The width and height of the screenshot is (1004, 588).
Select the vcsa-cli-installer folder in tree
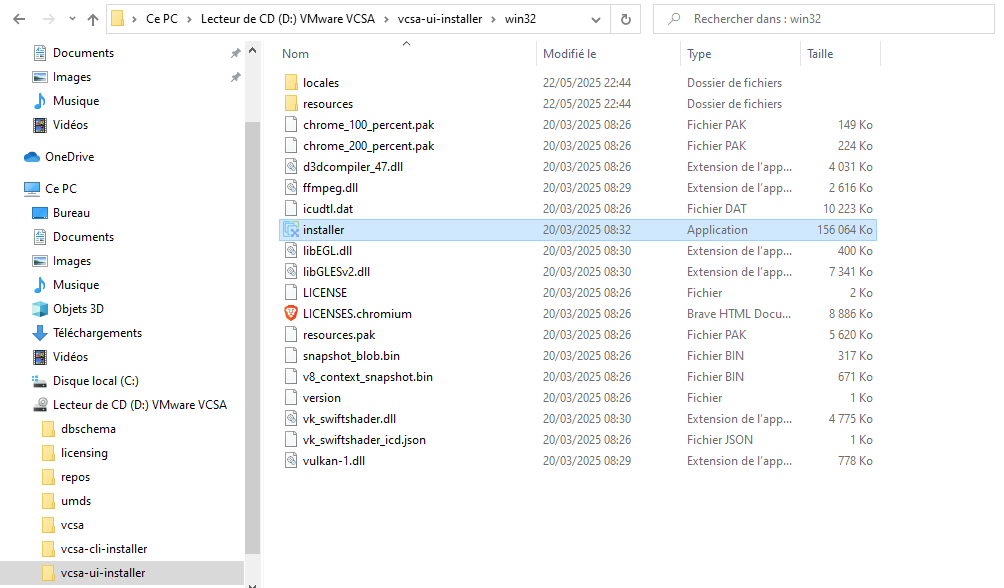pos(104,549)
